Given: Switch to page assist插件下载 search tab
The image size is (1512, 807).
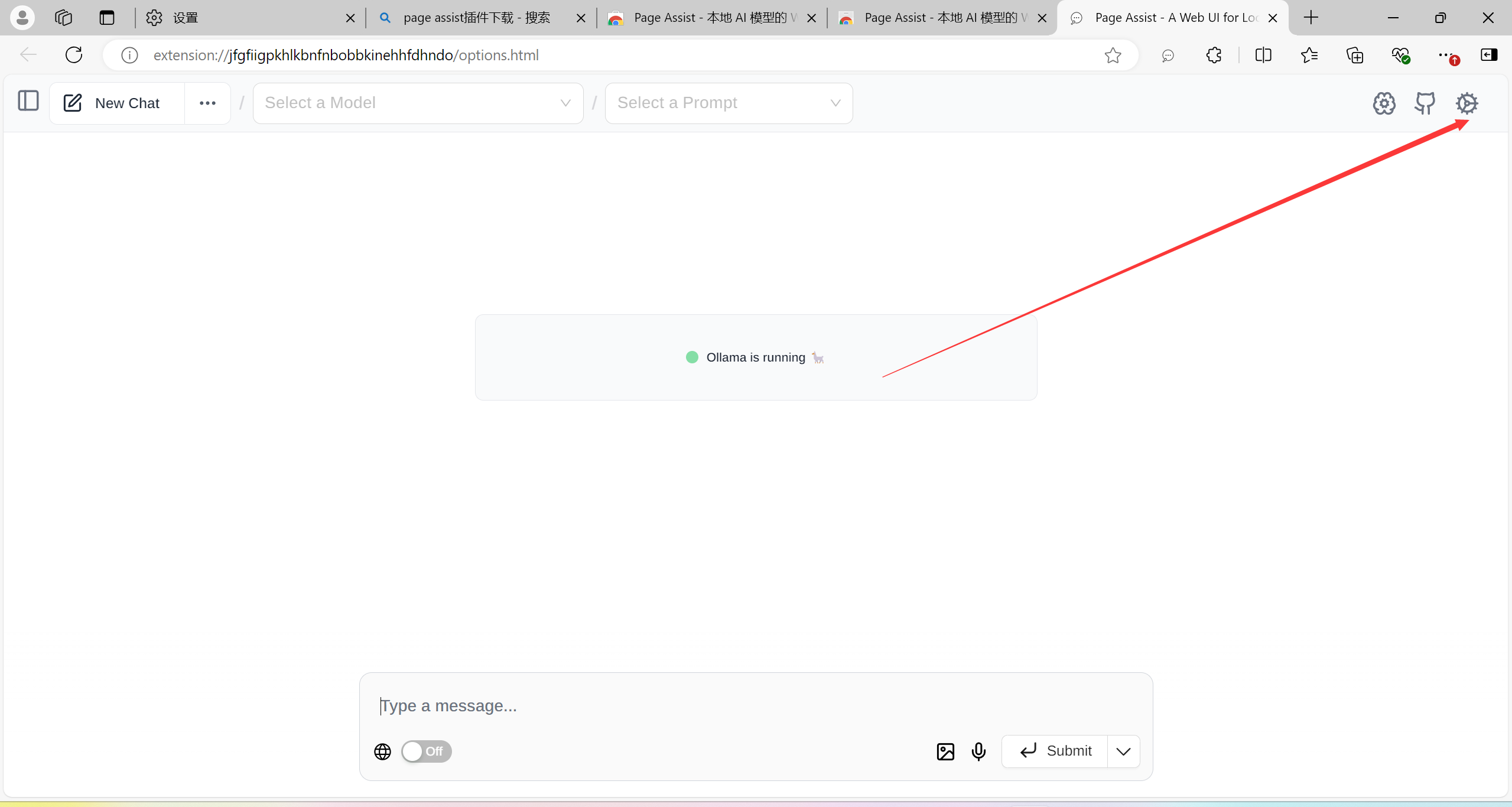Looking at the screenshot, I should pos(476,18).
